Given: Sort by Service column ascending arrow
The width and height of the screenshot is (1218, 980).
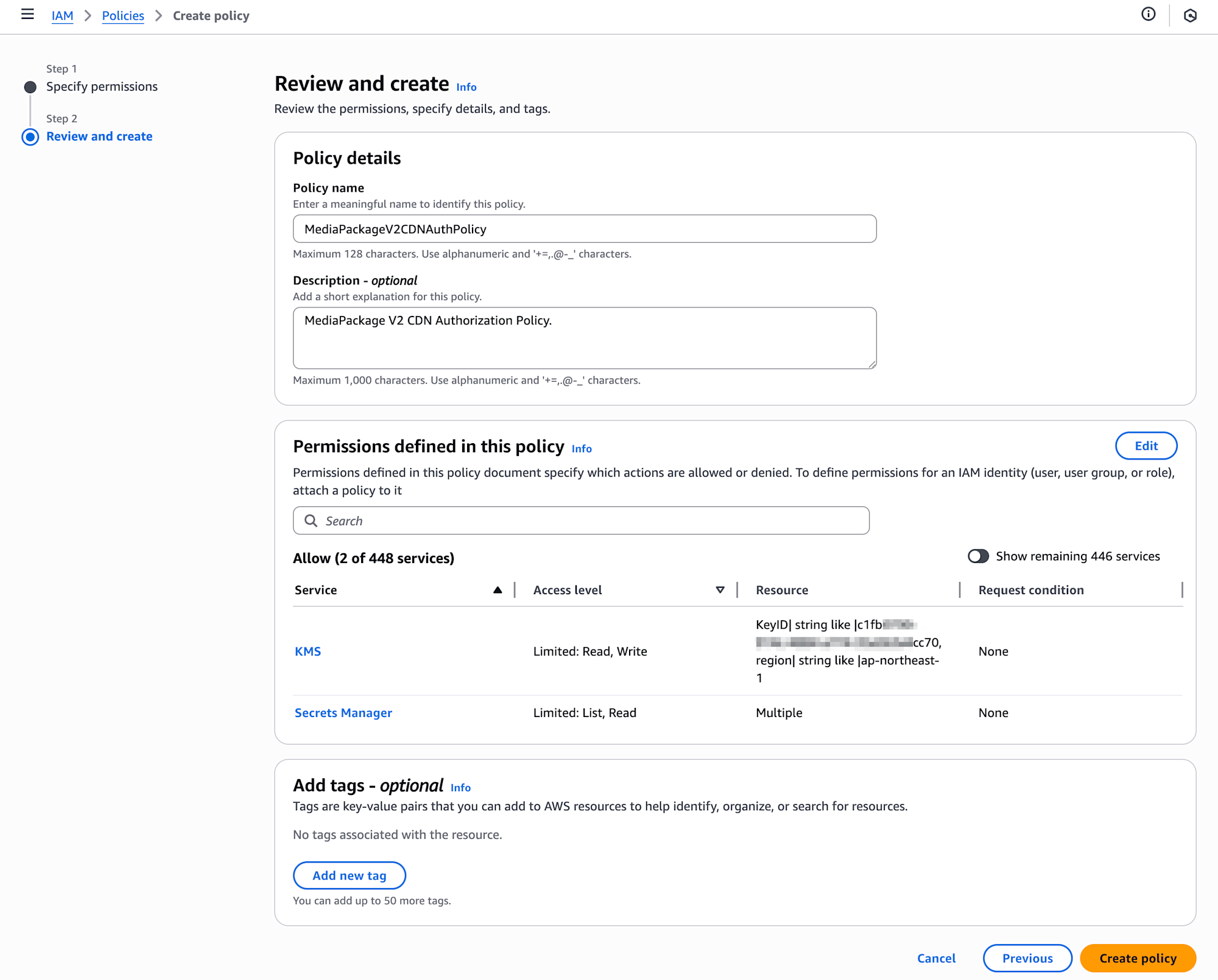Looking at the screenshot, I should [498, 590].
